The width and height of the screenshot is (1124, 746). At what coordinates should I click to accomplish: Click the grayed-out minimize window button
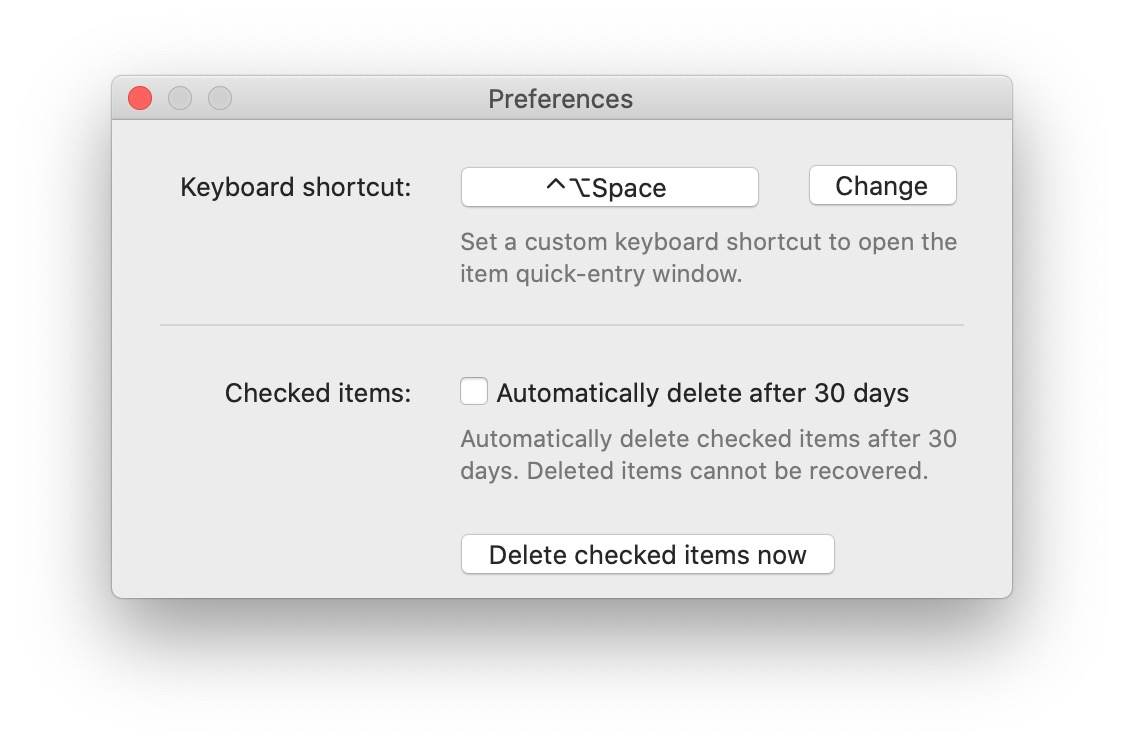(180, 98)
